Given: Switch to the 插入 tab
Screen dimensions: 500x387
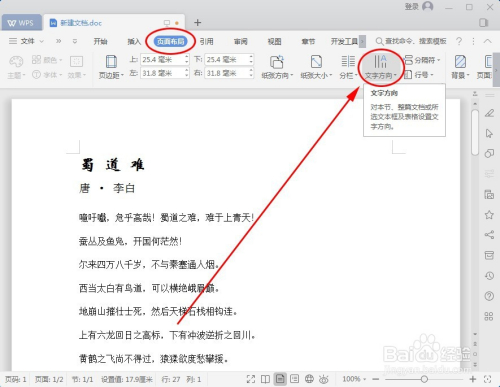Looking at the screenshot, I should [134, 41].
